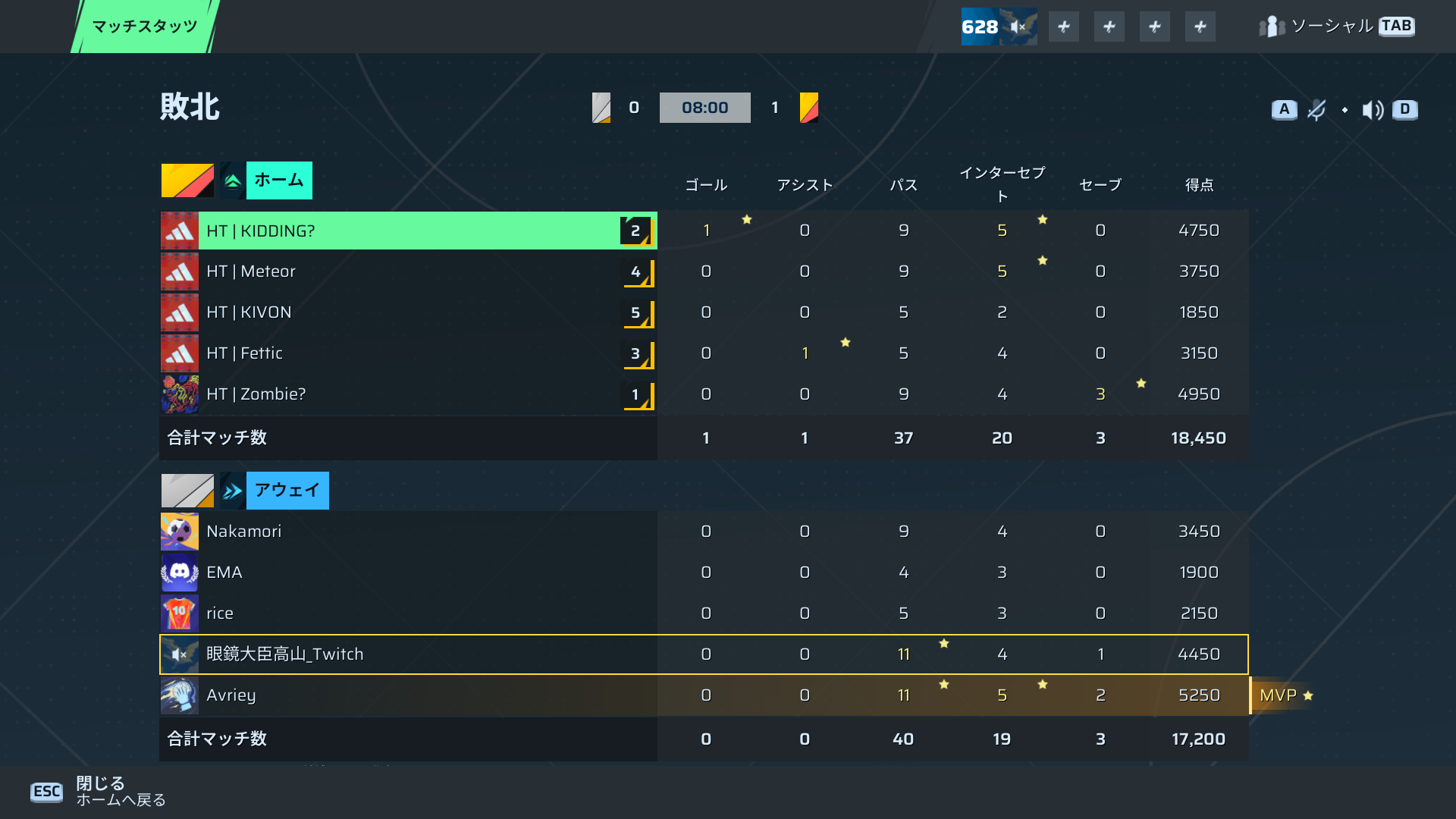
Task: Add a player in the second plus slot
Action: coord(1109,27)
